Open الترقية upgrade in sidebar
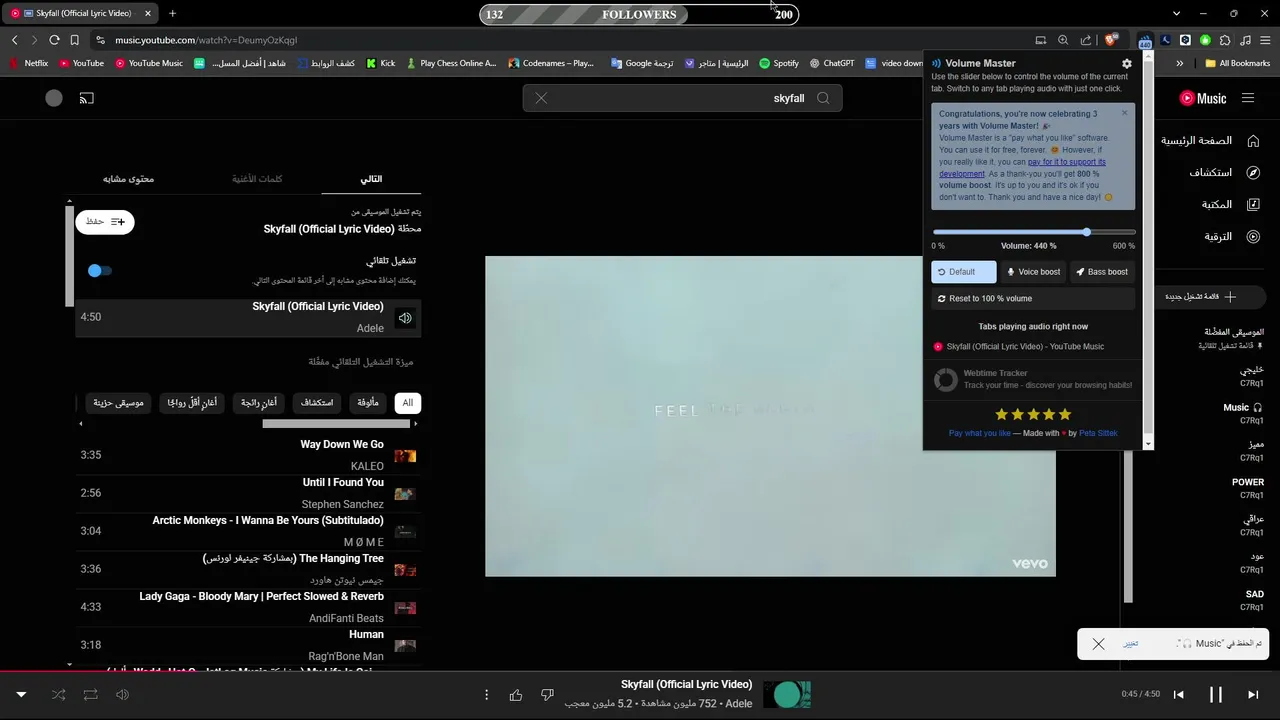1280x720 pixels. (x=1232, y=237)
